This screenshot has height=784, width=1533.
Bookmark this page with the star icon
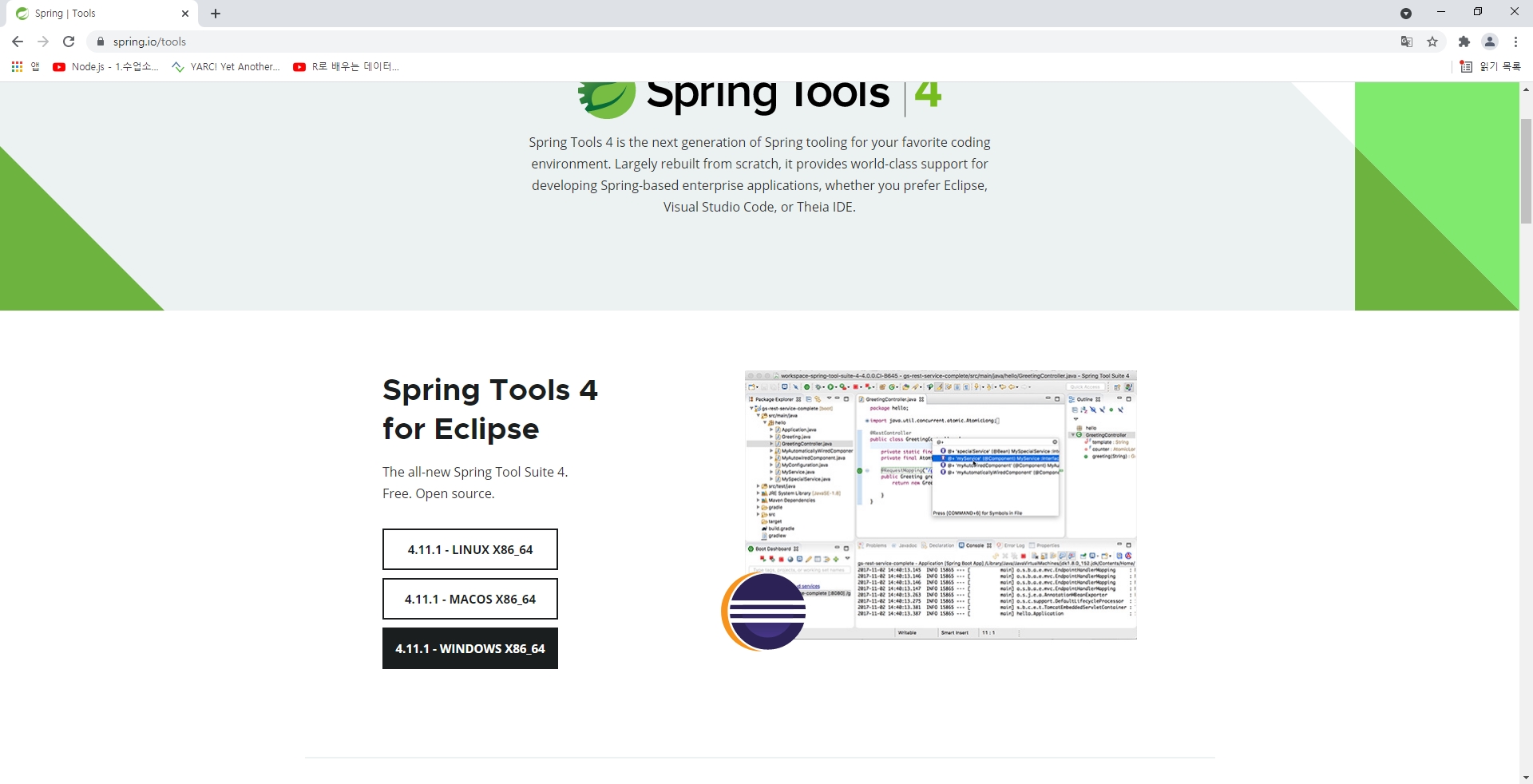(x=1432, y=42)
